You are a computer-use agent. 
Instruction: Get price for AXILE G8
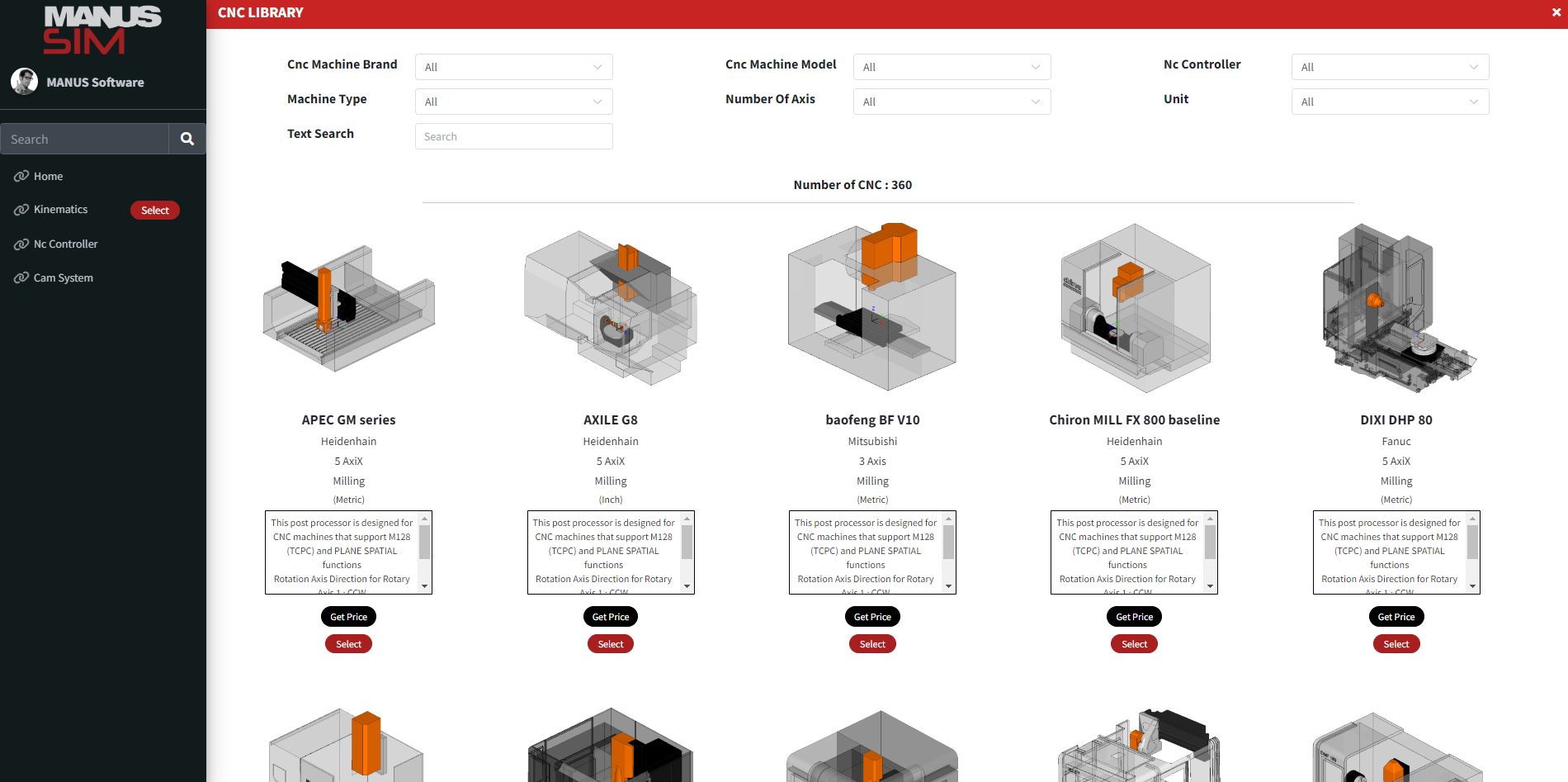click(x=610, y=617)
